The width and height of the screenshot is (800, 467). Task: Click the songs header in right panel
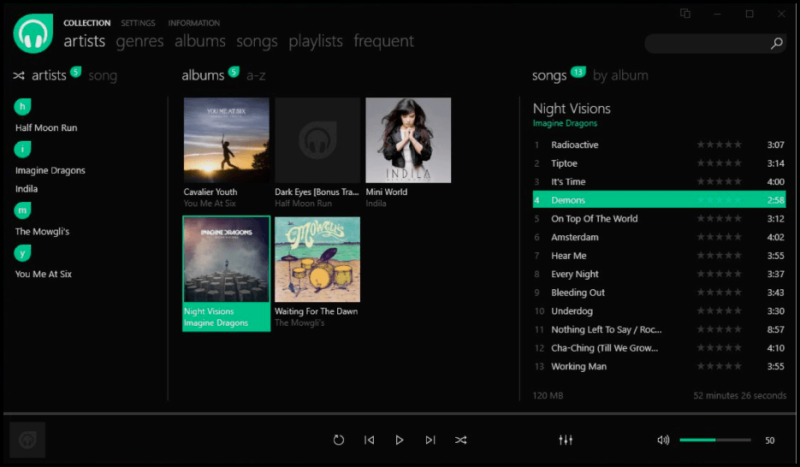tap(549, 76)
